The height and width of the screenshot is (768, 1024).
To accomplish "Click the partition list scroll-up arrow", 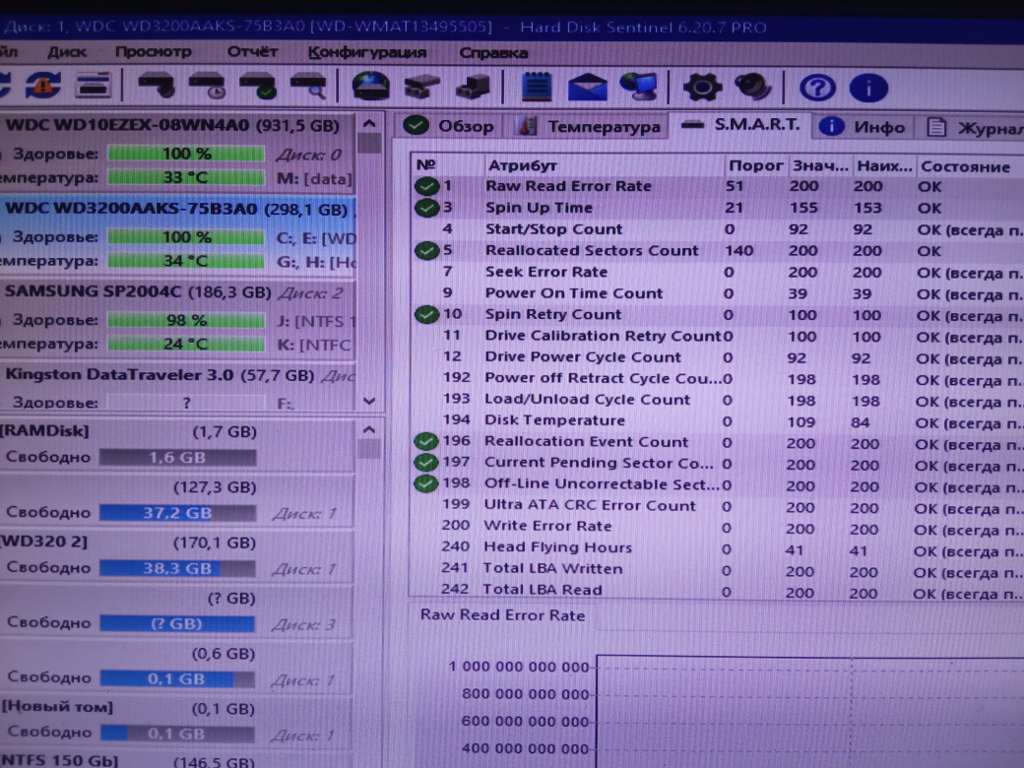I will [369, 430].
